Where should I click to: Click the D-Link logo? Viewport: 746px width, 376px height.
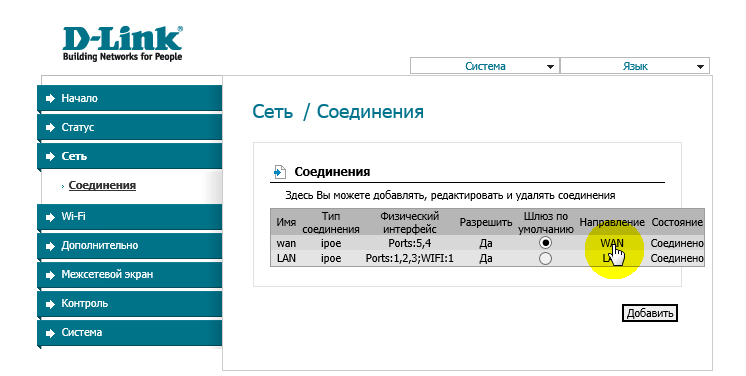(x=122, y=44)
